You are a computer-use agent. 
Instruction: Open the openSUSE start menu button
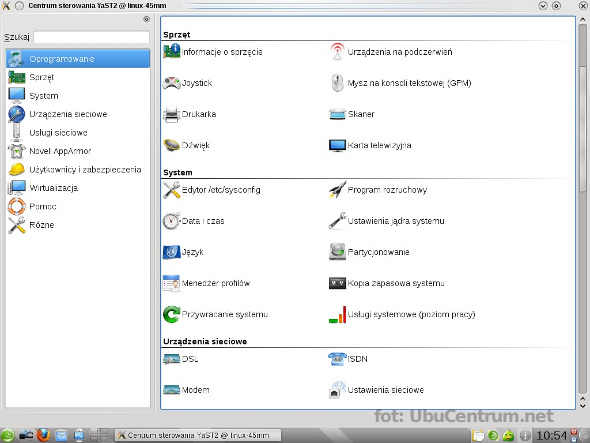point(7,435)
